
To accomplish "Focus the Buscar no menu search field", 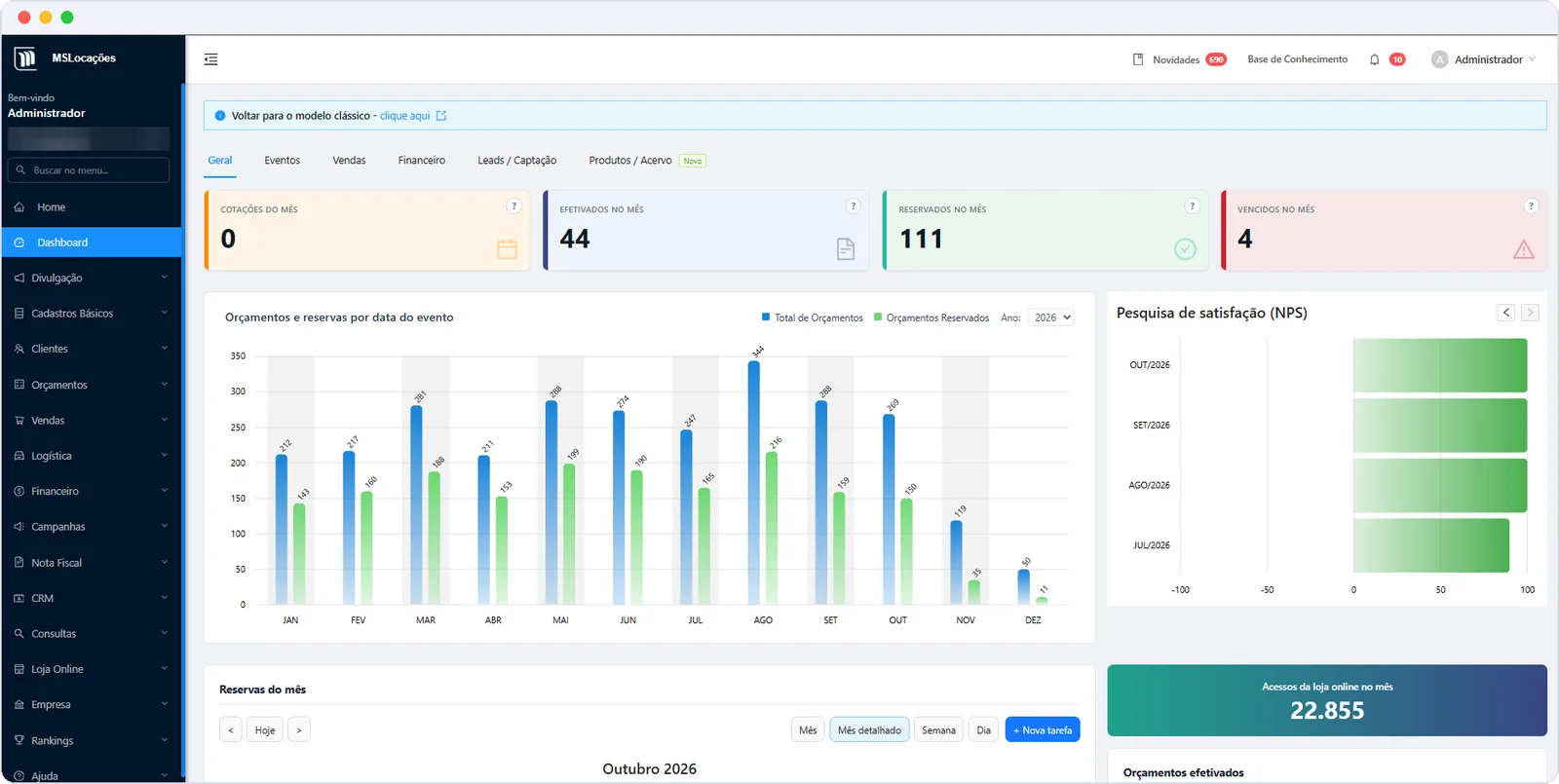I will click(89, 170).
